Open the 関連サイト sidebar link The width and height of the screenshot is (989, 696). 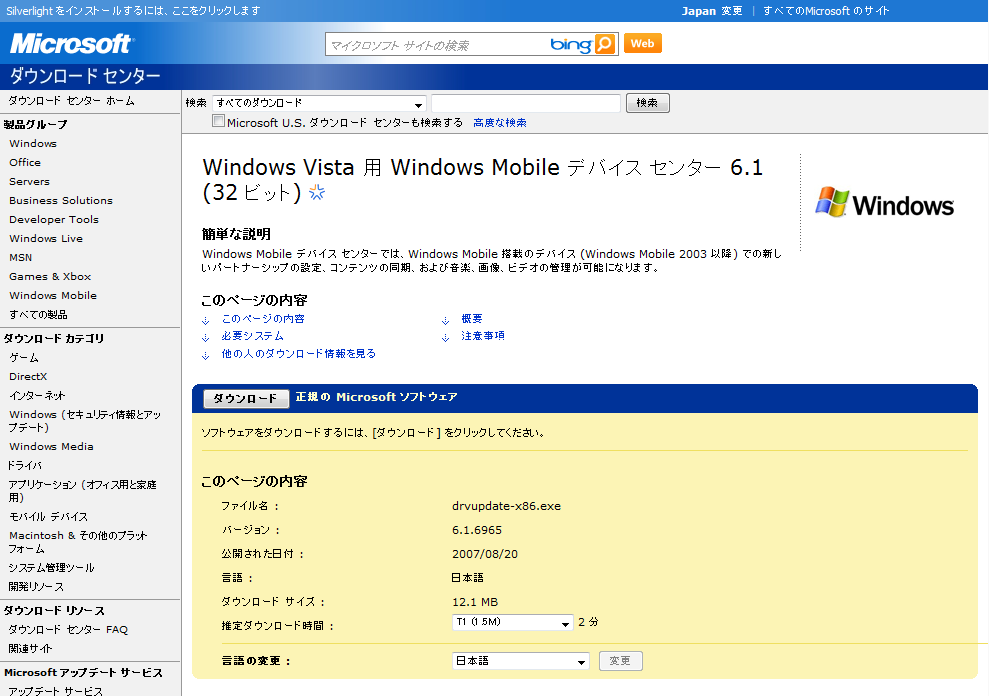coord(30,648)
